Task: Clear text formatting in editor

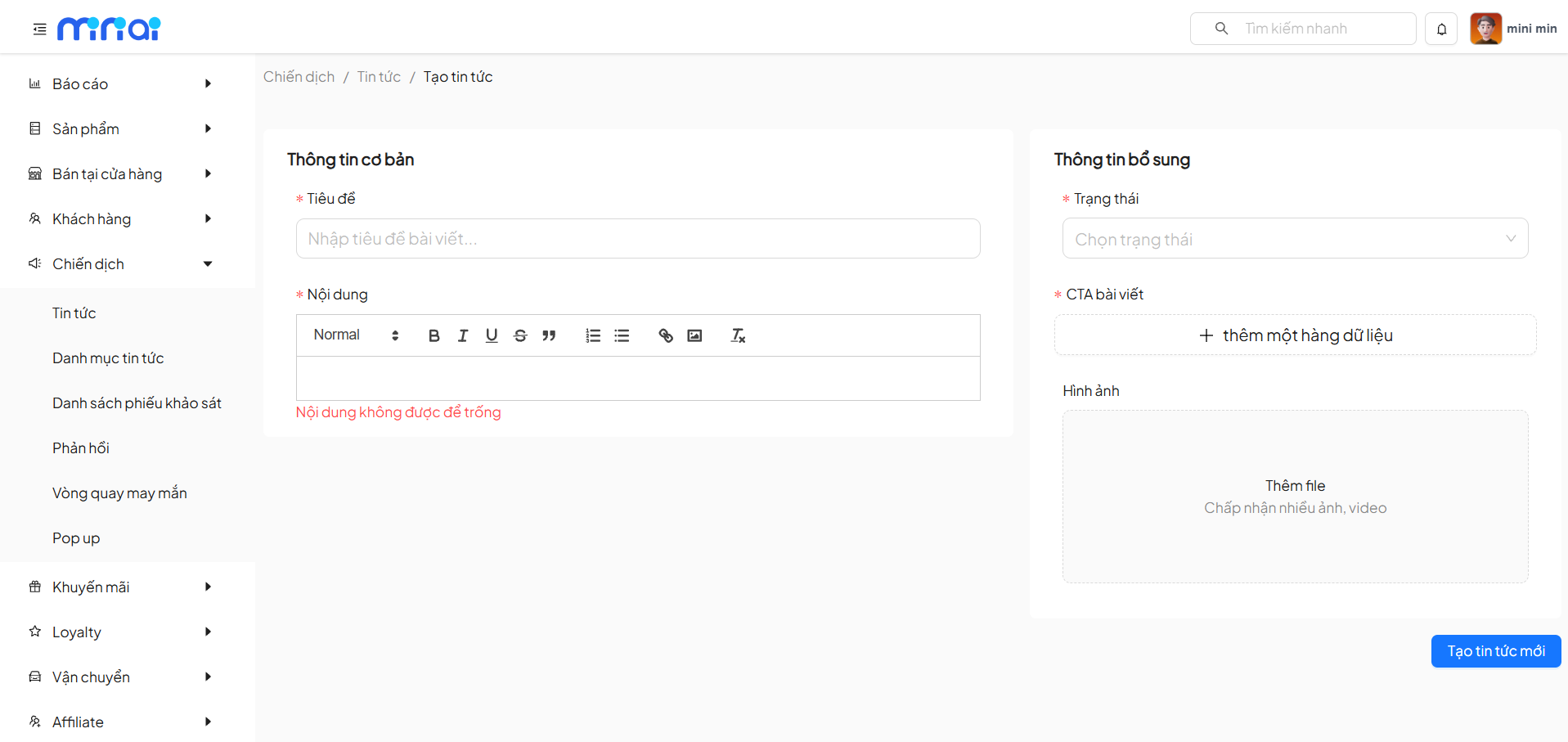Action: (x=738, y=335)
